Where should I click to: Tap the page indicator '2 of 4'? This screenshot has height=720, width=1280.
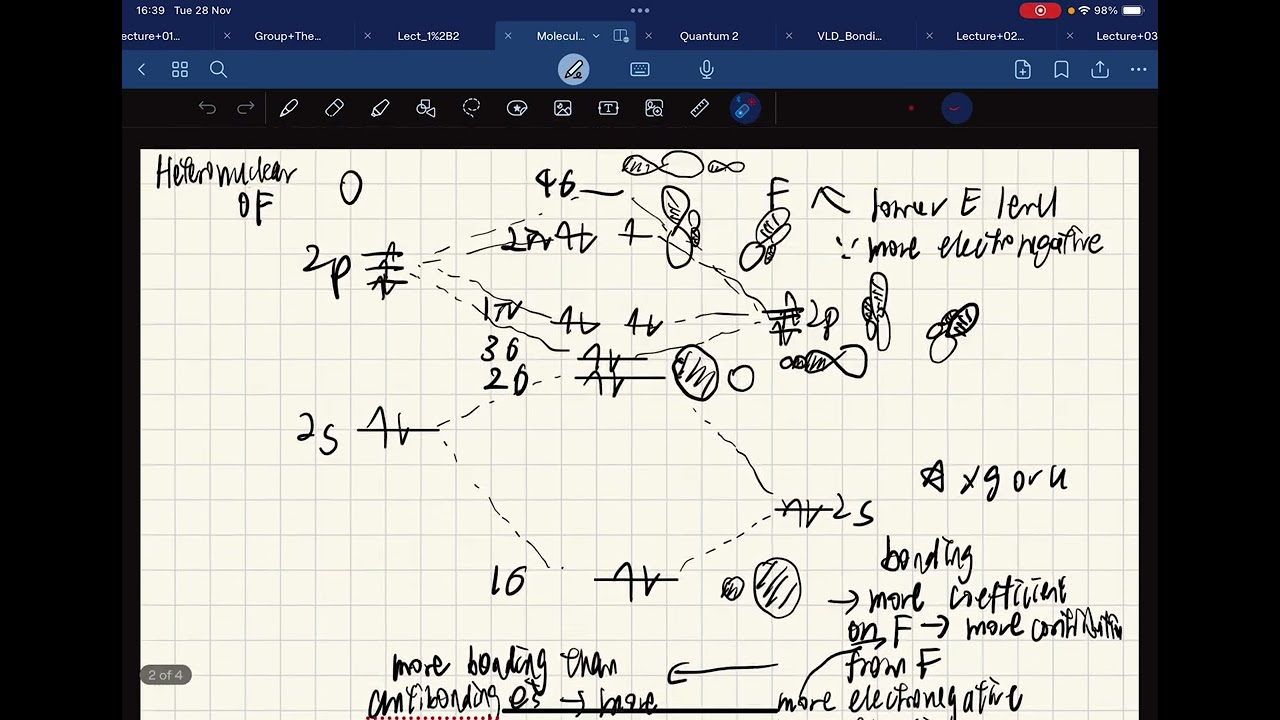click(166, 675)
